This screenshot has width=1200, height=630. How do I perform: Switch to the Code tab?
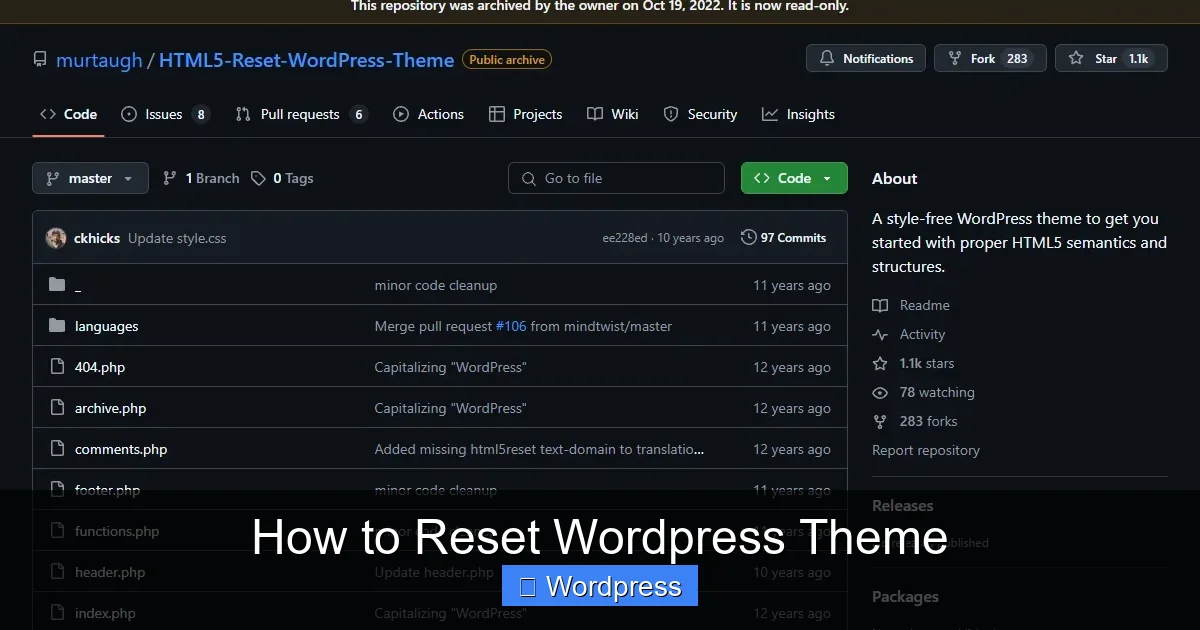(68, 114)
